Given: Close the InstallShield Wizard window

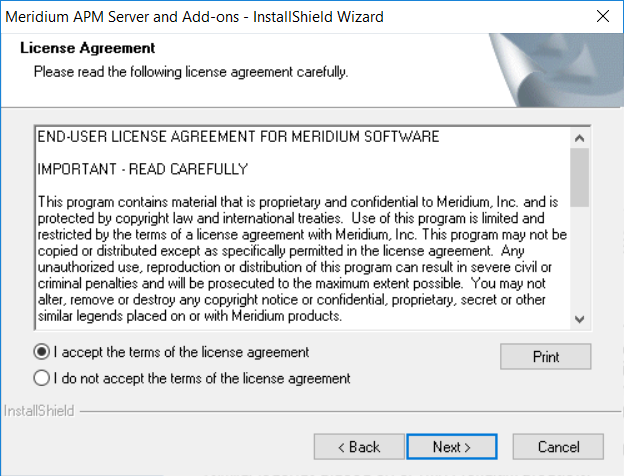Looking at the screenshot, I should [603, 16].
